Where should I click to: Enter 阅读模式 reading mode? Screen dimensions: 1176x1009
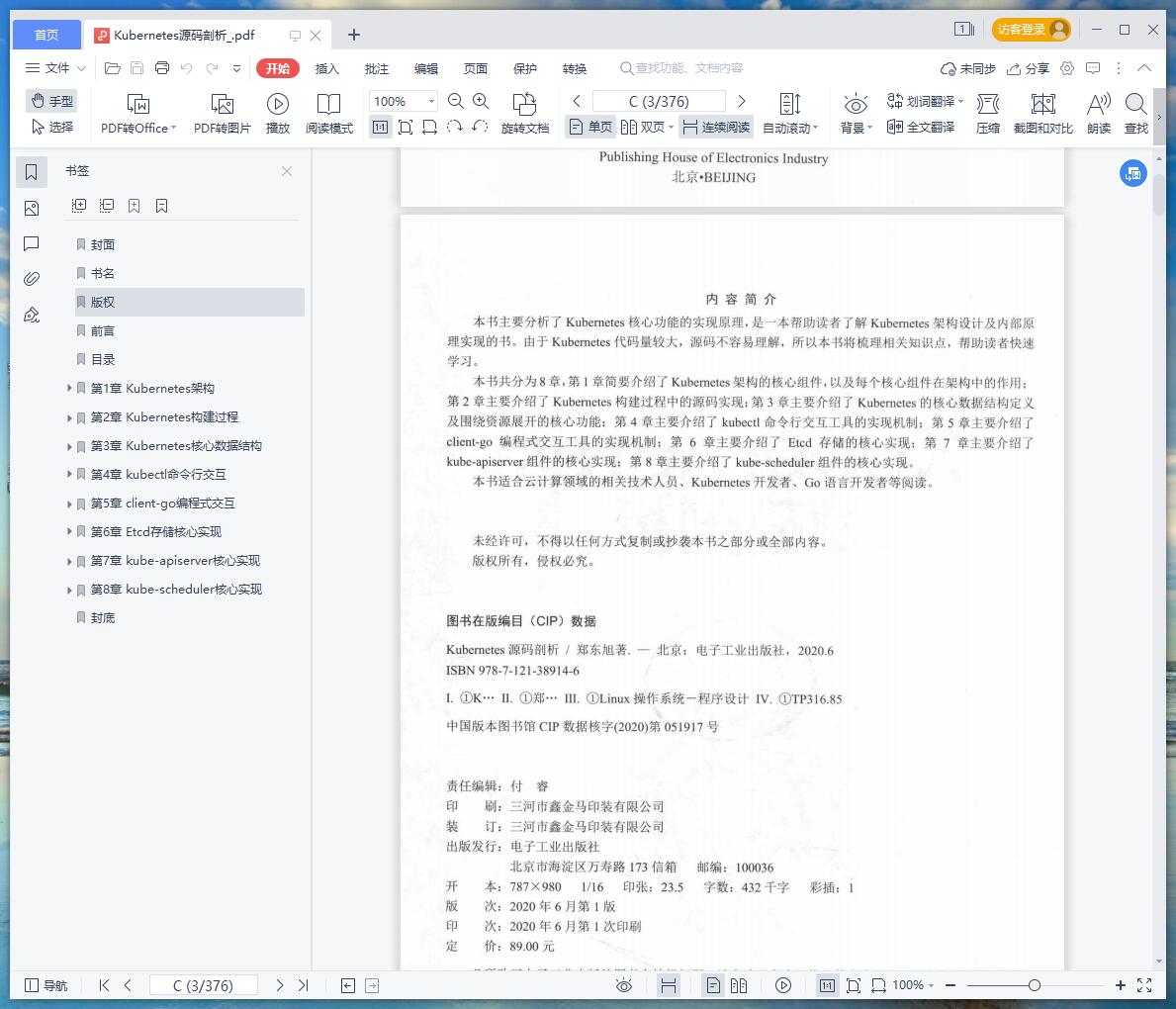tap(328, 114)
